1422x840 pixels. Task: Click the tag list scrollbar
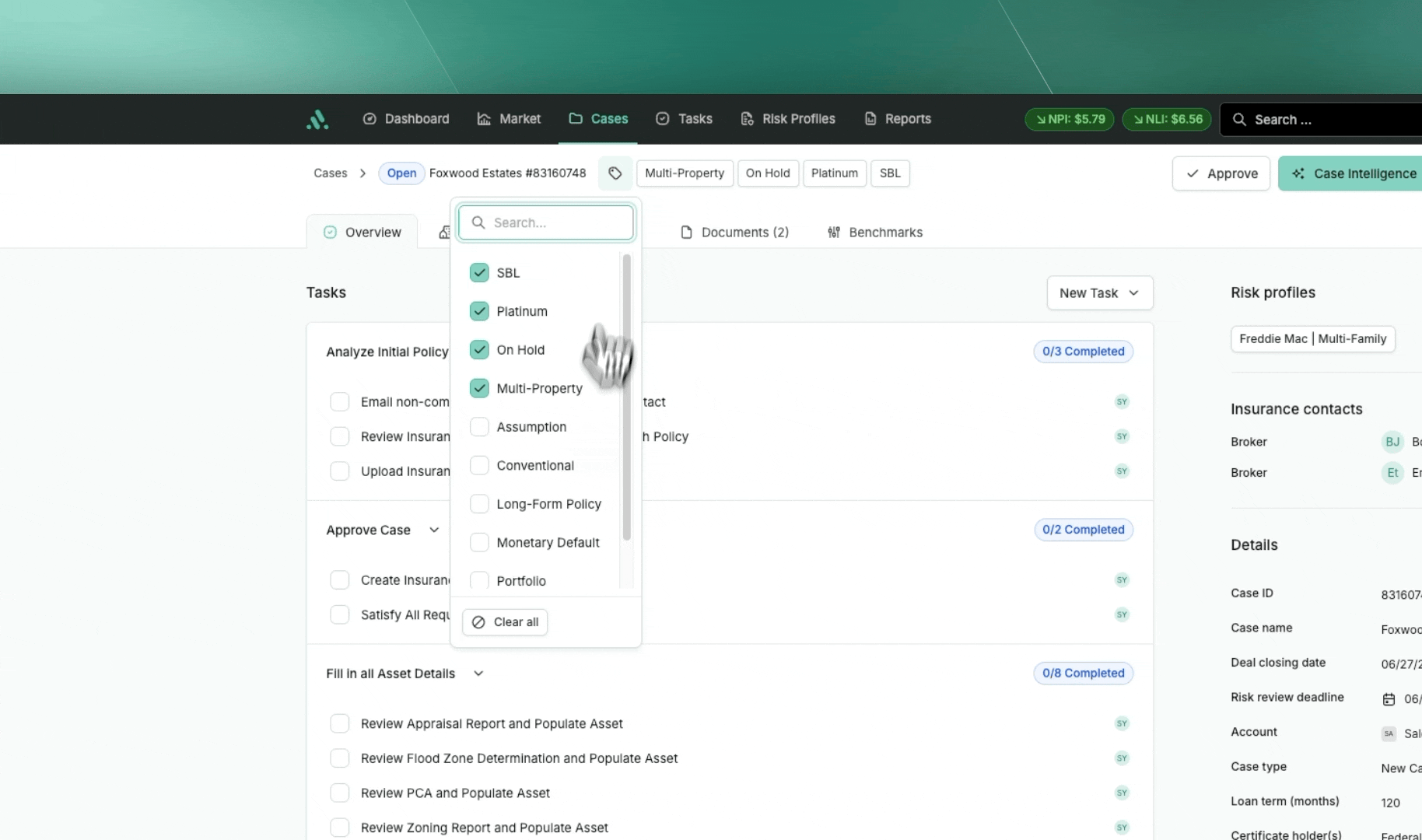coord(626,397)
